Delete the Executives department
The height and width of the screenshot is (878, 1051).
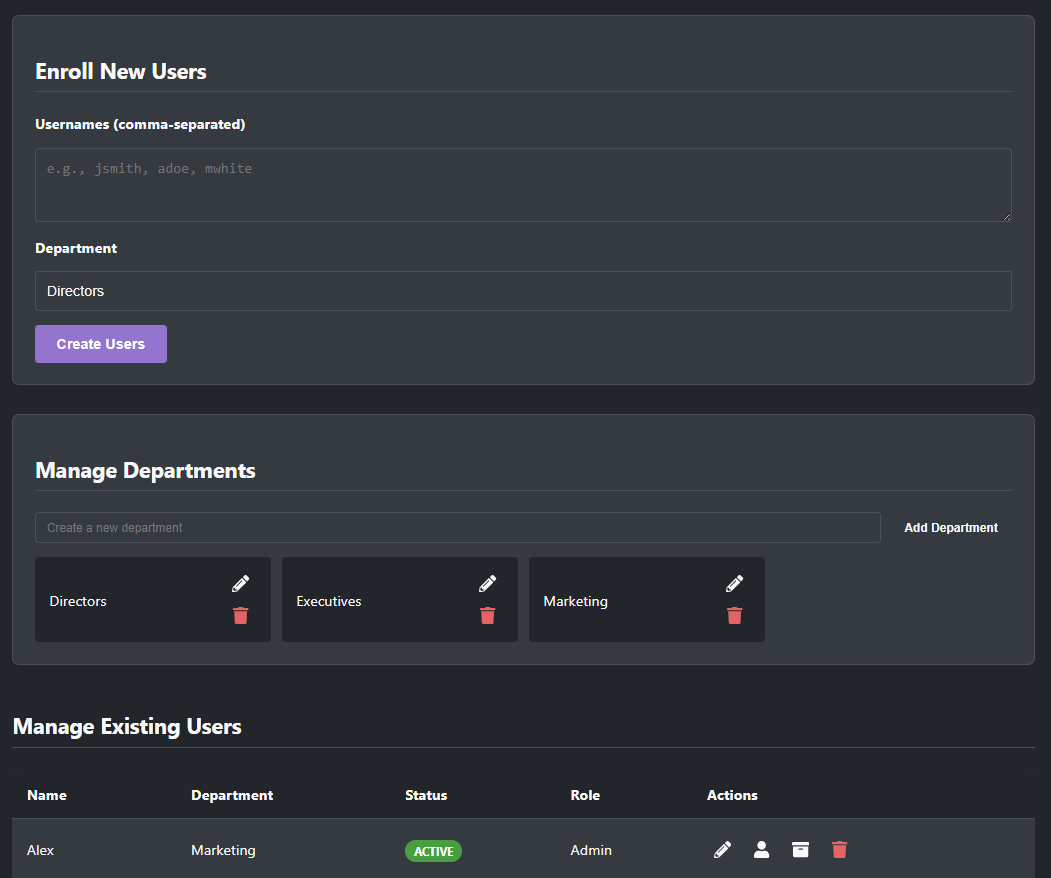pos(487,615)
